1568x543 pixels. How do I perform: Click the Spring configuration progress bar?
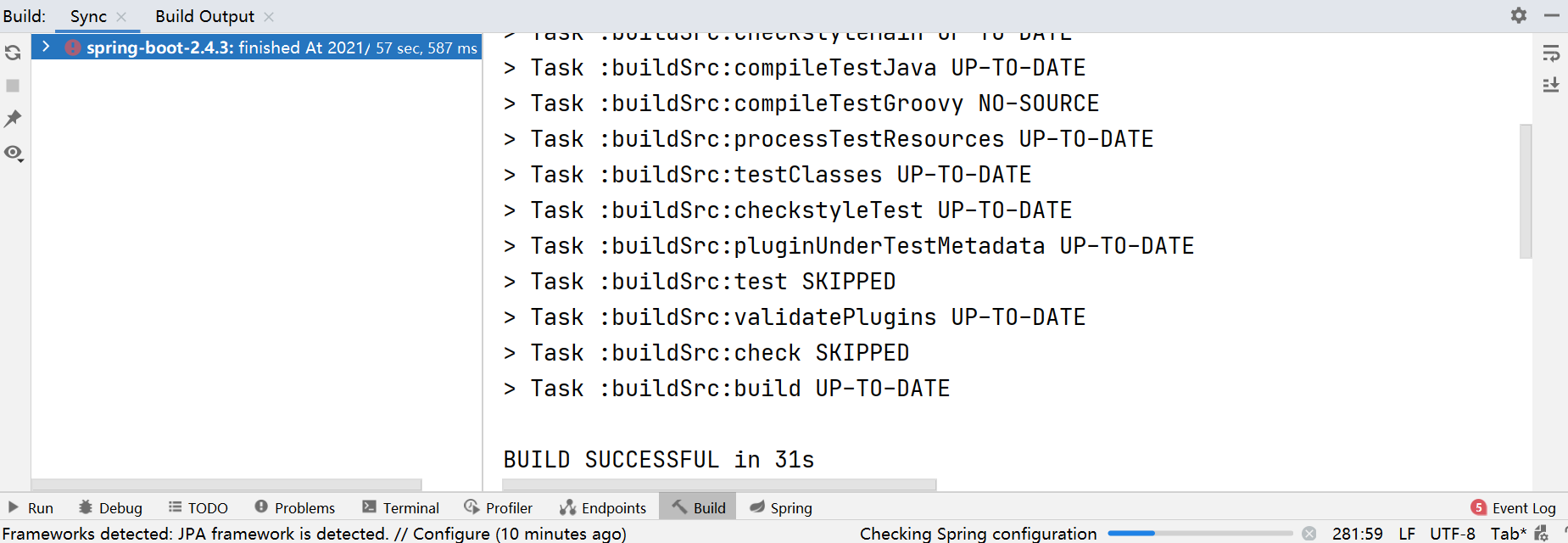tap(1199, 534)
